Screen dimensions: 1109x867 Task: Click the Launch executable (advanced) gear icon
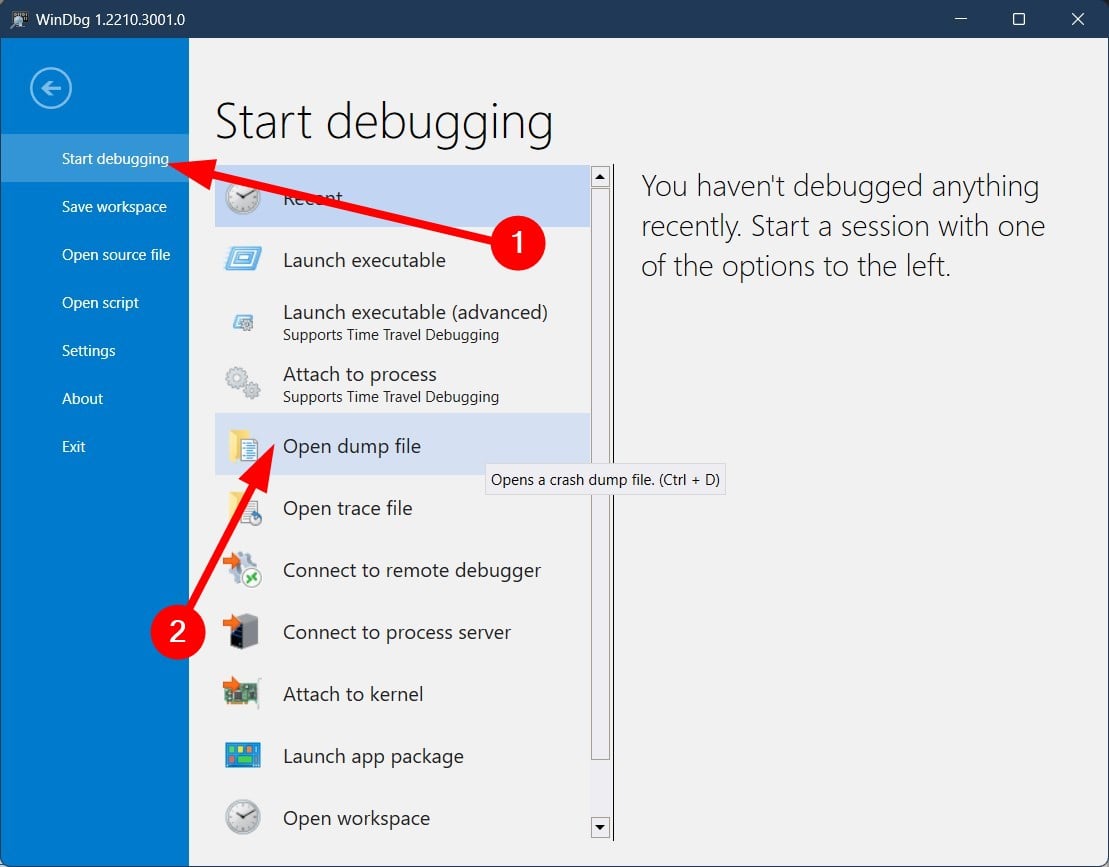point(243,322)
